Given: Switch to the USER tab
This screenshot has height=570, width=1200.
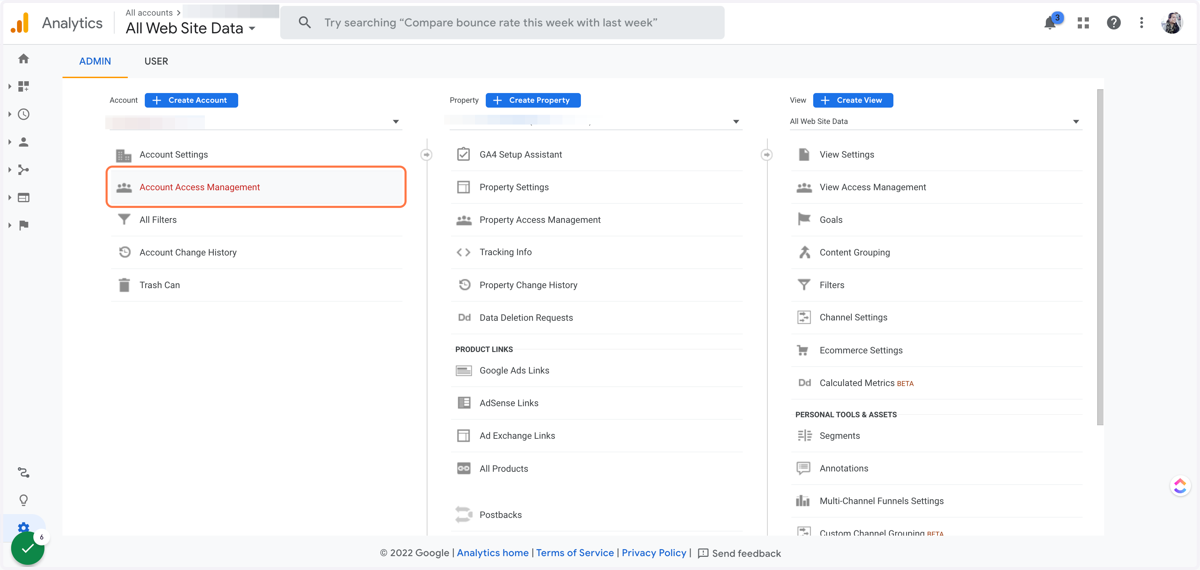Looking at the screenshot, I should coord(156,61).
